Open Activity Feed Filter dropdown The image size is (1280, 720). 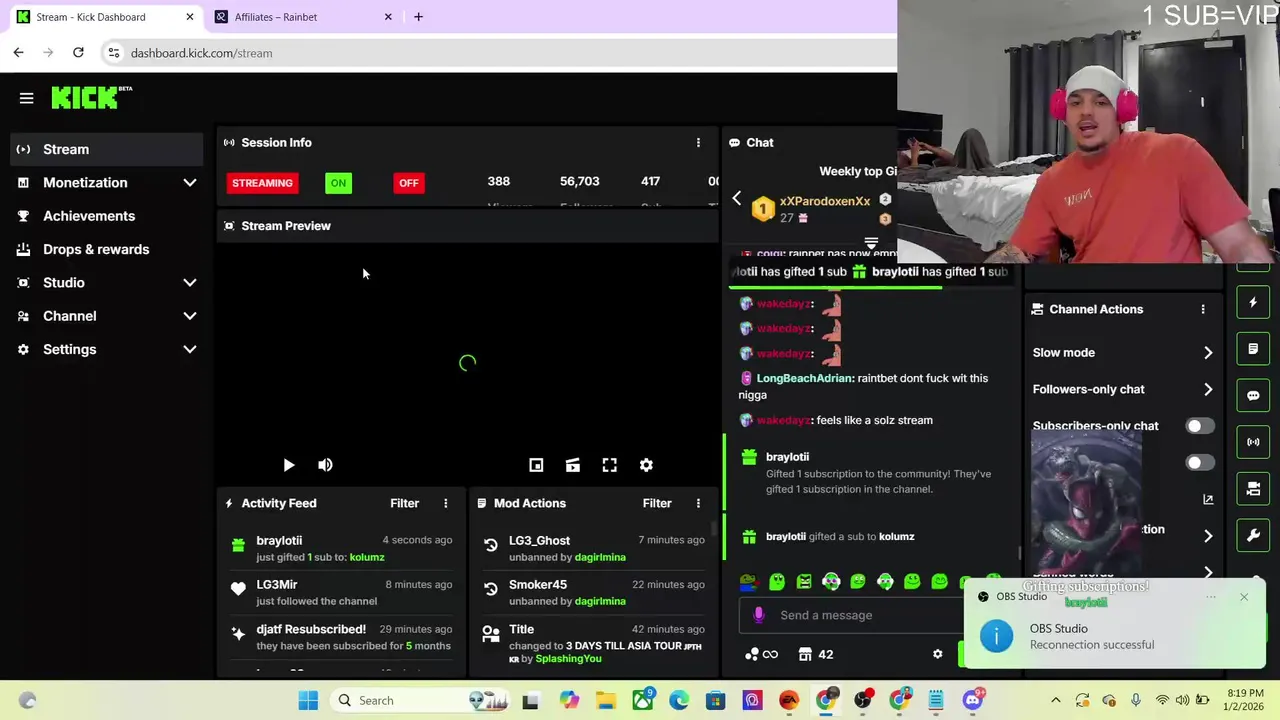tap(404, 503)
